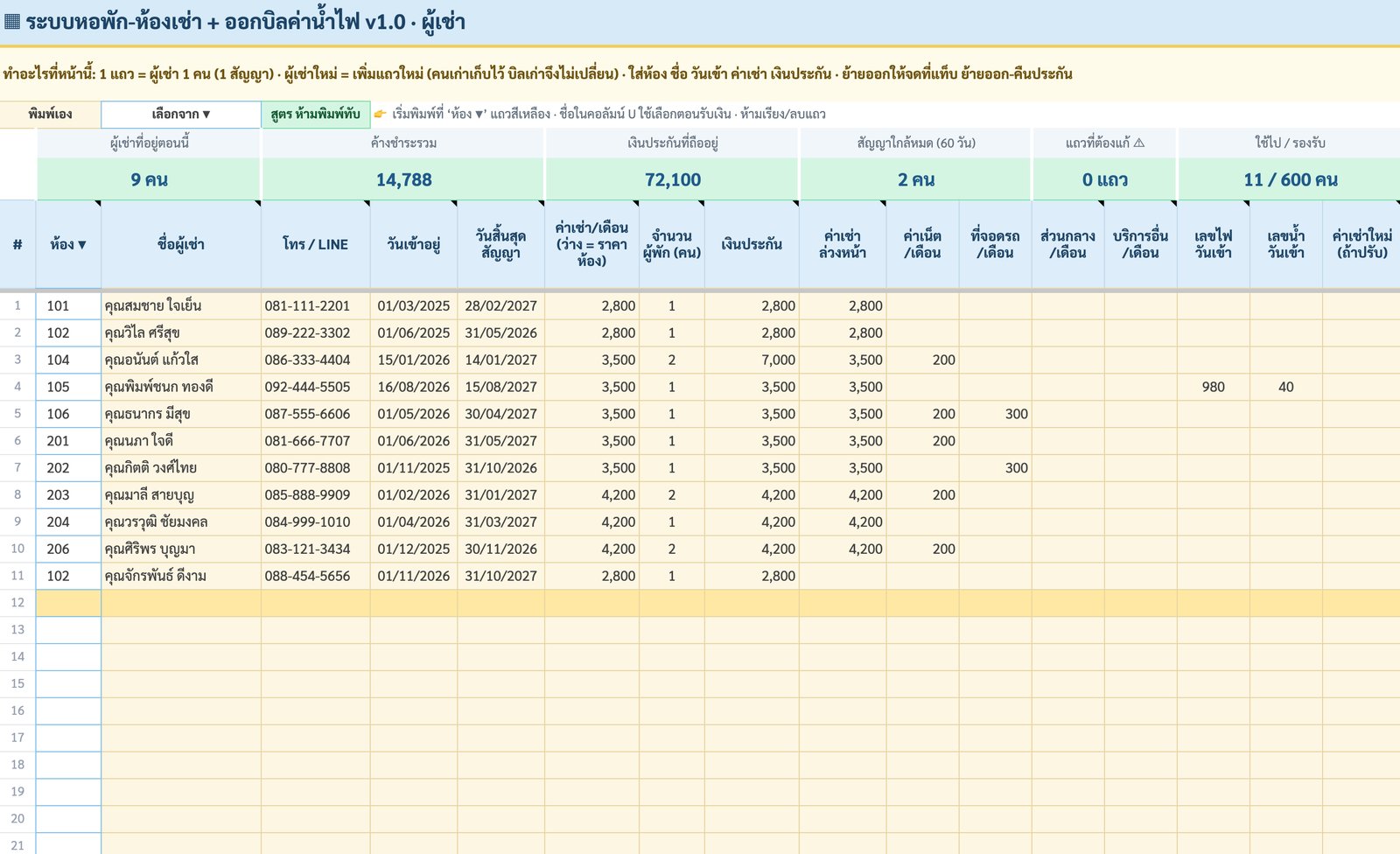Click the electric meter reading '980'
The width and height of the screenshot is (1400, 854).
(1213, 387)
